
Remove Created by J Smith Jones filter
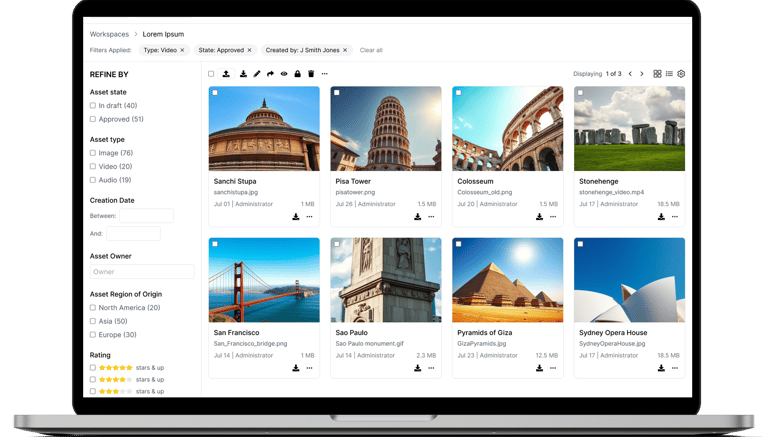(x=345, y=50)
